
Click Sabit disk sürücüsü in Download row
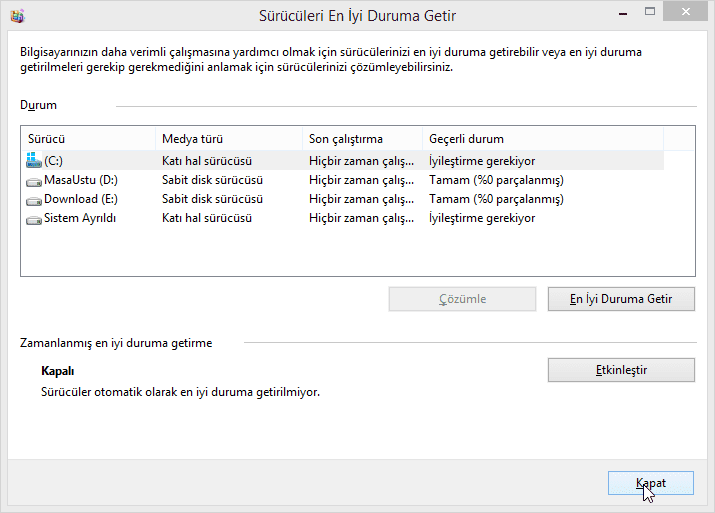pos(212,199)
